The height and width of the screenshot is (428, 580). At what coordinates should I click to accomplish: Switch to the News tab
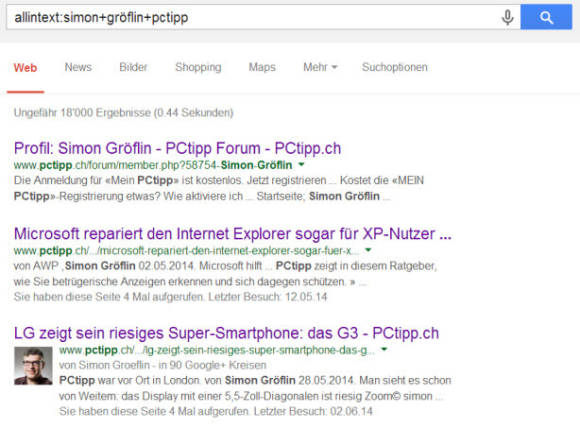pyautogui.click(x=78, y=67)
